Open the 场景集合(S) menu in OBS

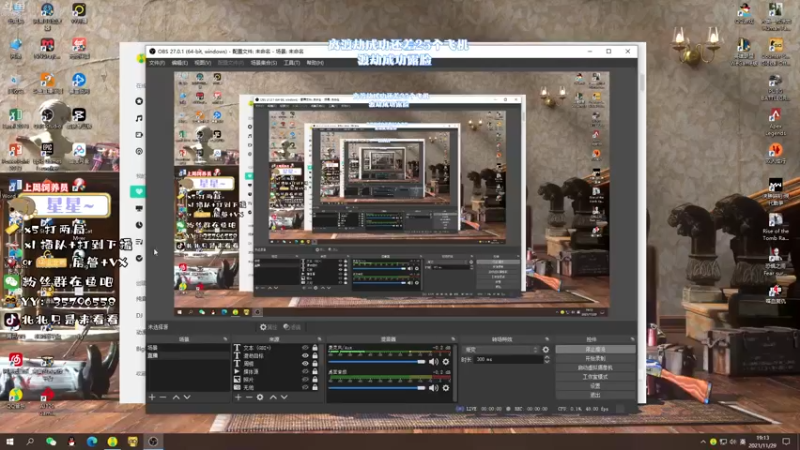[x=264, y=63]
